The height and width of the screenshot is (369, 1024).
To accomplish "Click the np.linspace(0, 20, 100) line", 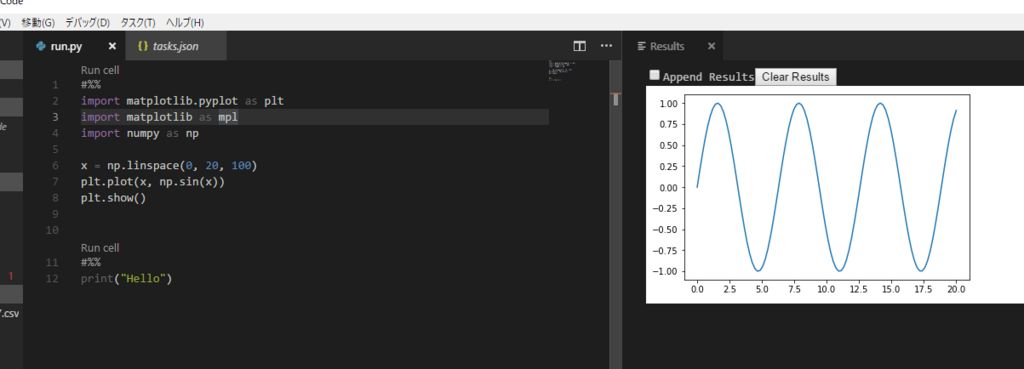I will point(169,166).
